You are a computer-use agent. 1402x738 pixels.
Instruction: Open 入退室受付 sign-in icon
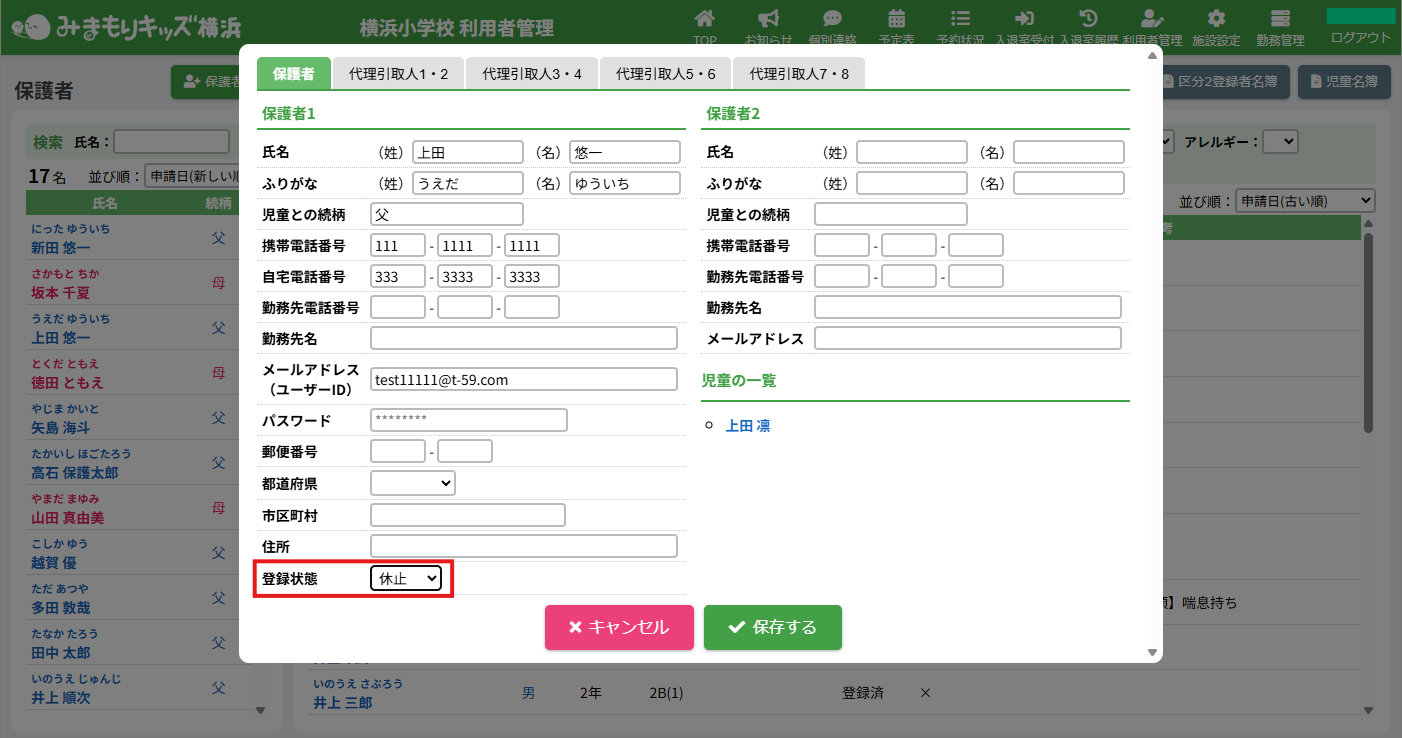click(x=1024, y=20)
